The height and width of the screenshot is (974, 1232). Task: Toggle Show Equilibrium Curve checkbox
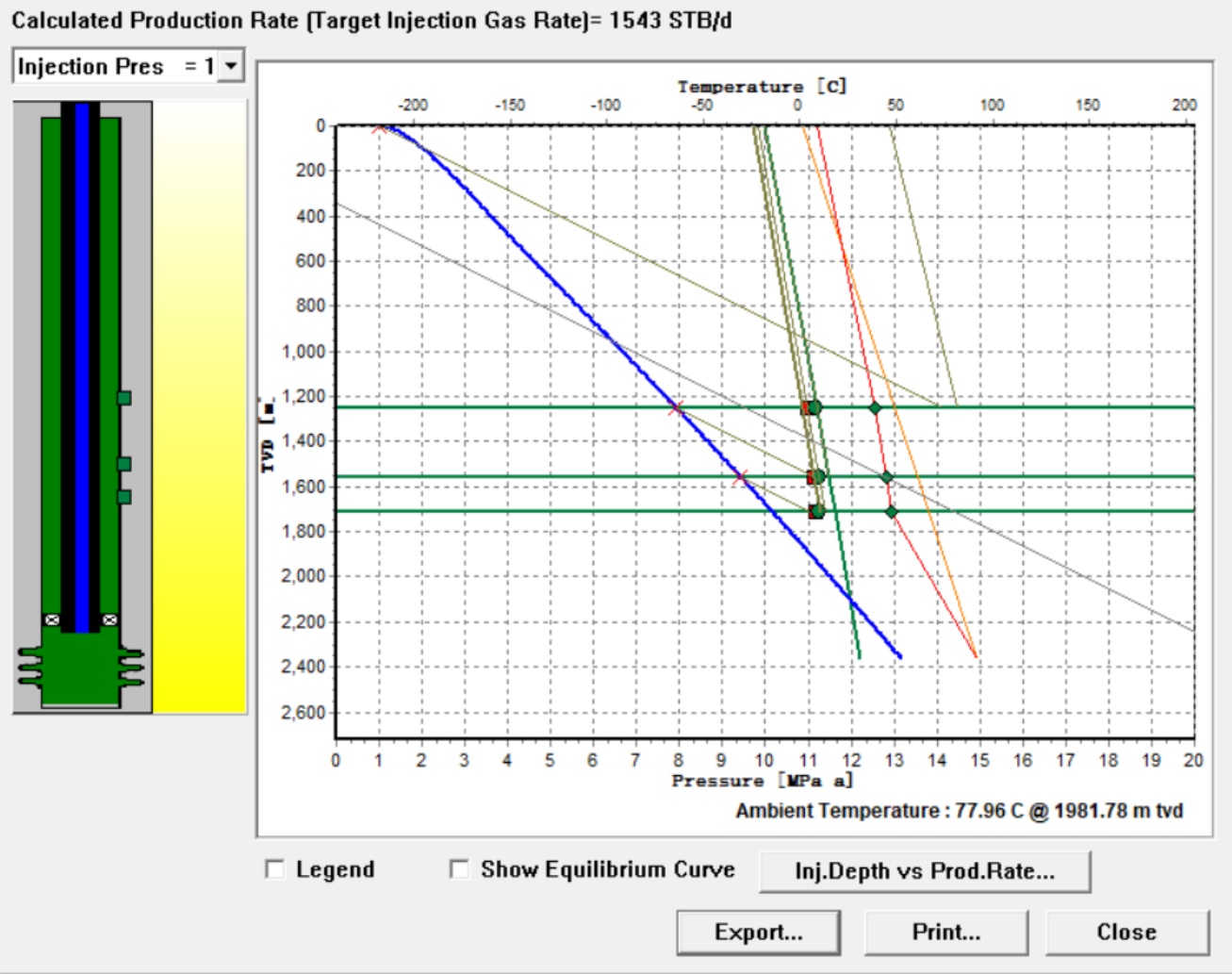click(x=459, y=869)
